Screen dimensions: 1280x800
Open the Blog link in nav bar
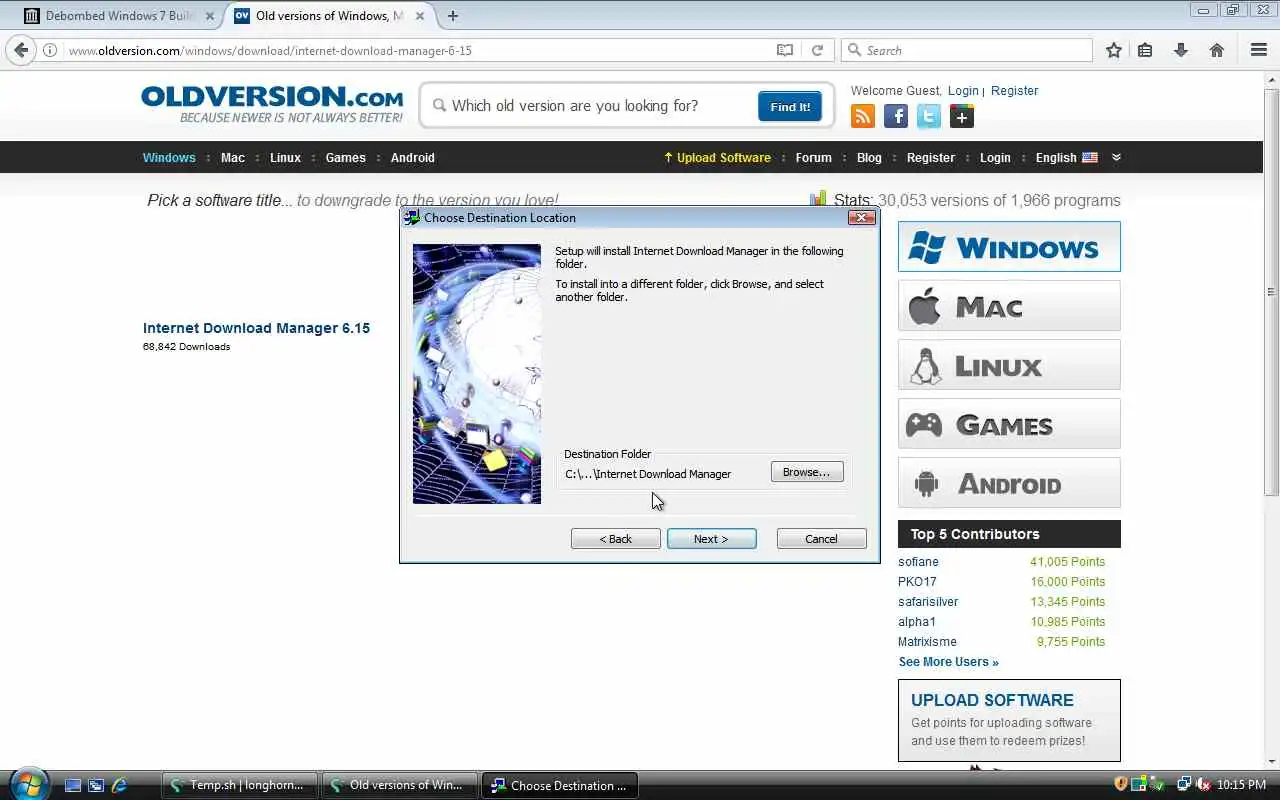click(x=869, y=158)
